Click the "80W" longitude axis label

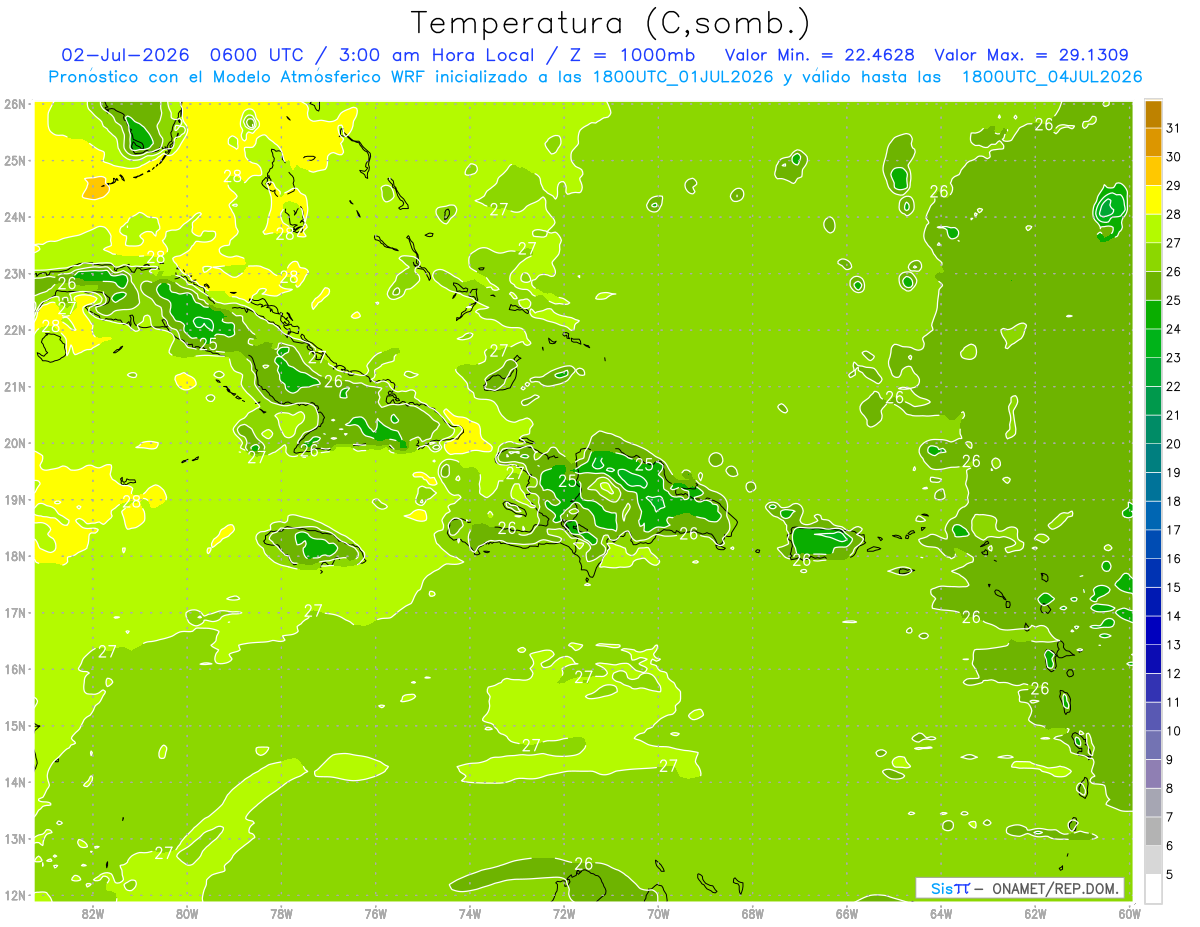click(187, 913)
